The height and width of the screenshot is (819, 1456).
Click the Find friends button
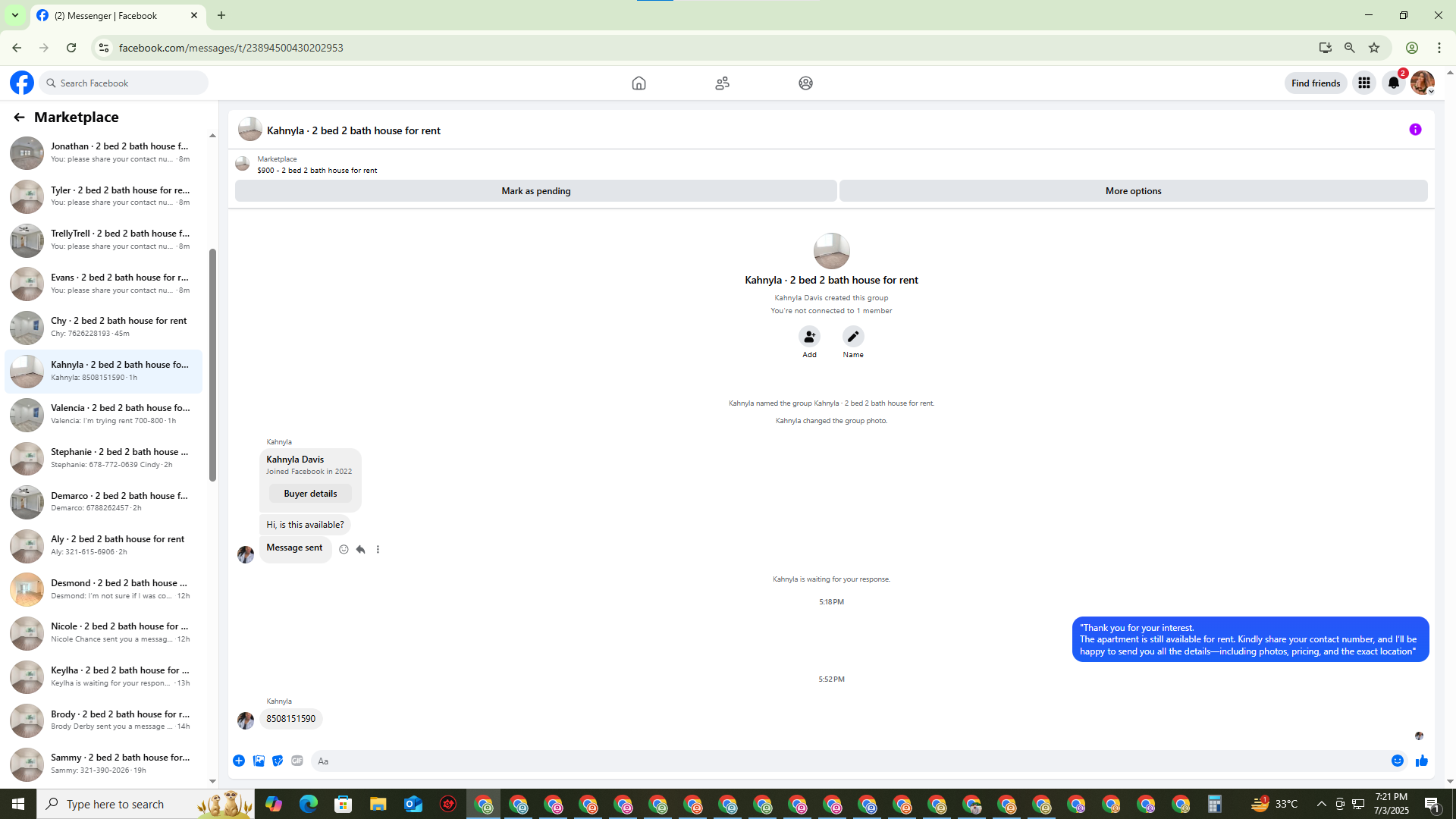click(x=1315, y=83)
